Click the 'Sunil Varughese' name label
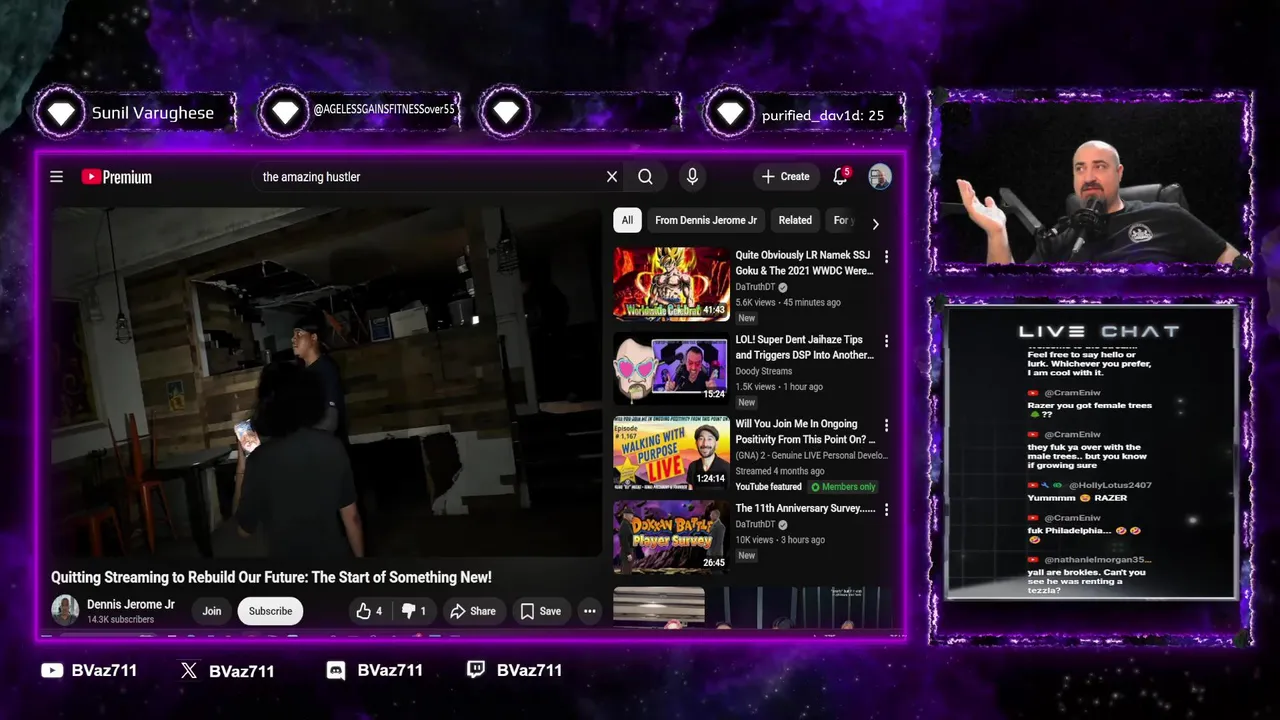 pyautogui.click(x=153, y=113)
